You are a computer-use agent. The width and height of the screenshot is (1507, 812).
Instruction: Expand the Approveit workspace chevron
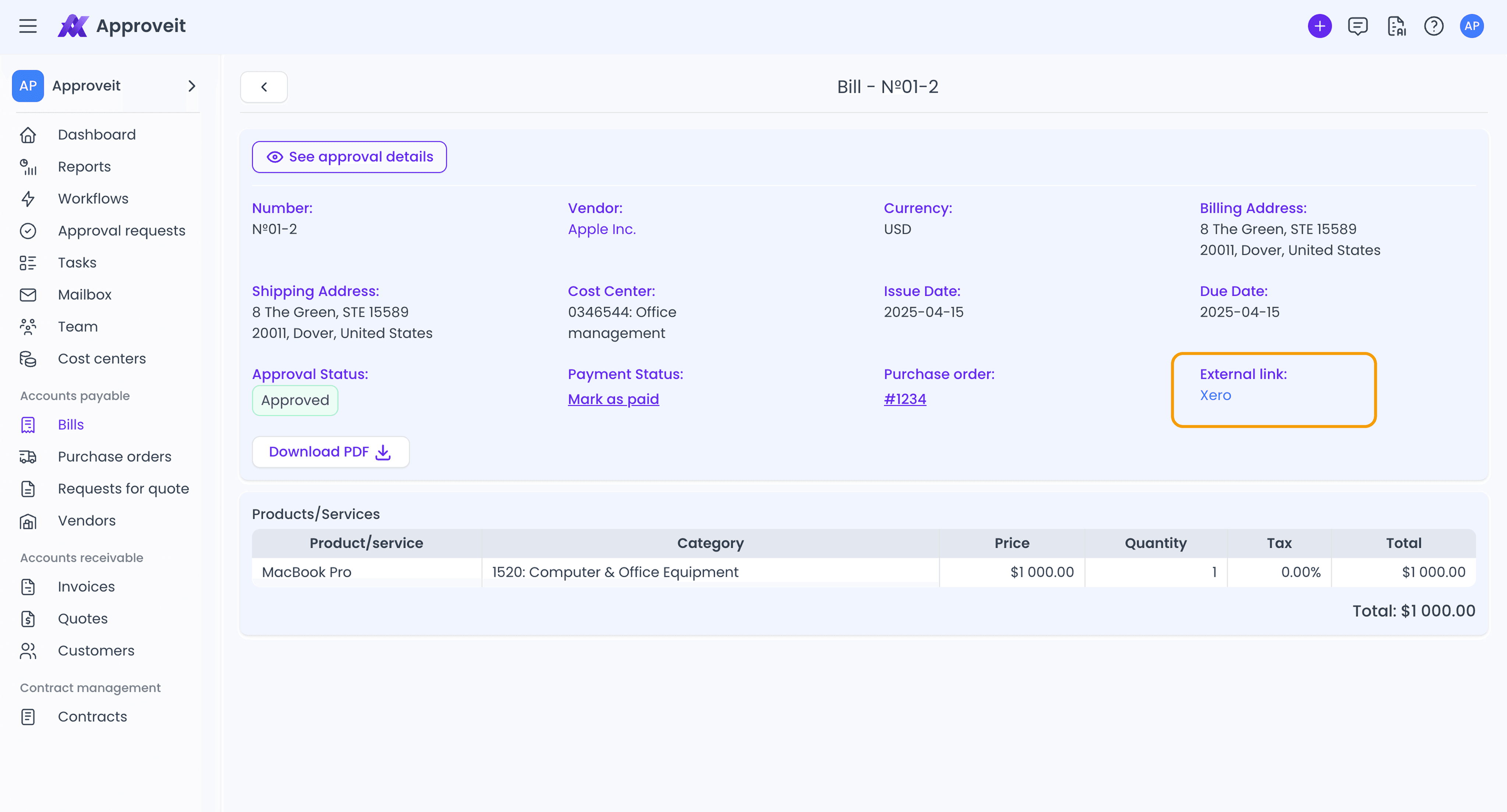192,85
